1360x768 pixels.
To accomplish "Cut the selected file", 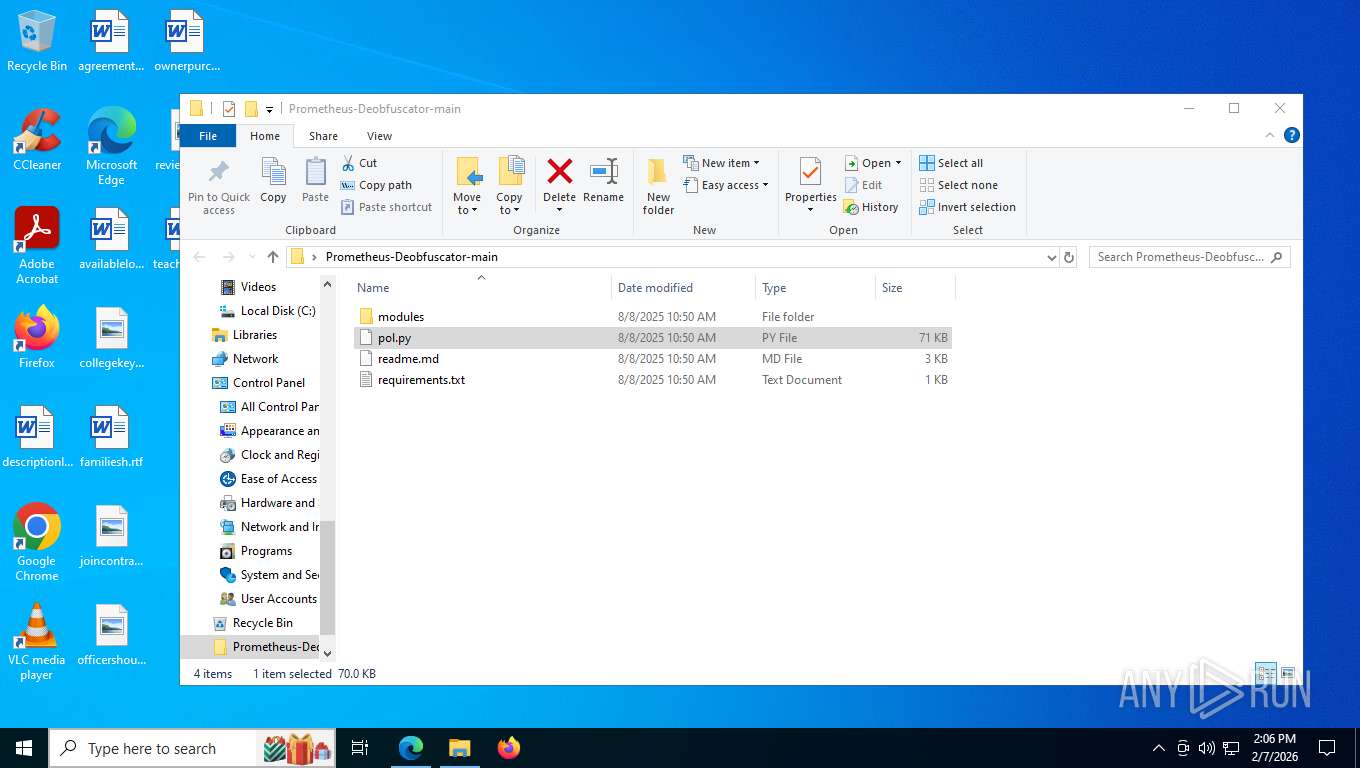I will click(359, 163).
